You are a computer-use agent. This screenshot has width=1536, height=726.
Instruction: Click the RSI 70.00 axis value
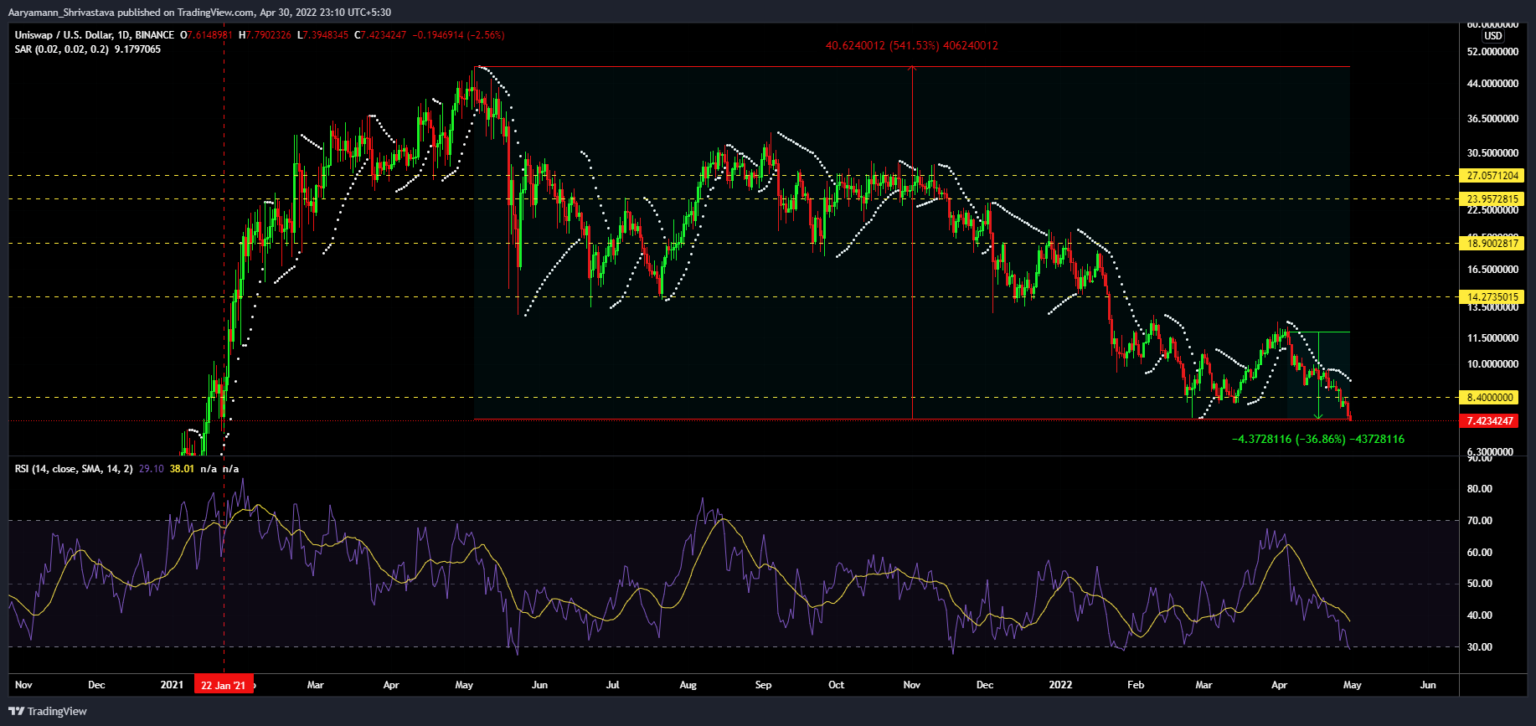tap(1479, 521)
